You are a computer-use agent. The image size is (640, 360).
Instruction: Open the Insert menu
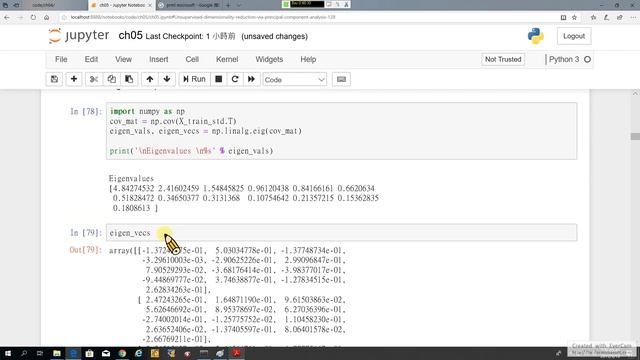pos(159,60)
